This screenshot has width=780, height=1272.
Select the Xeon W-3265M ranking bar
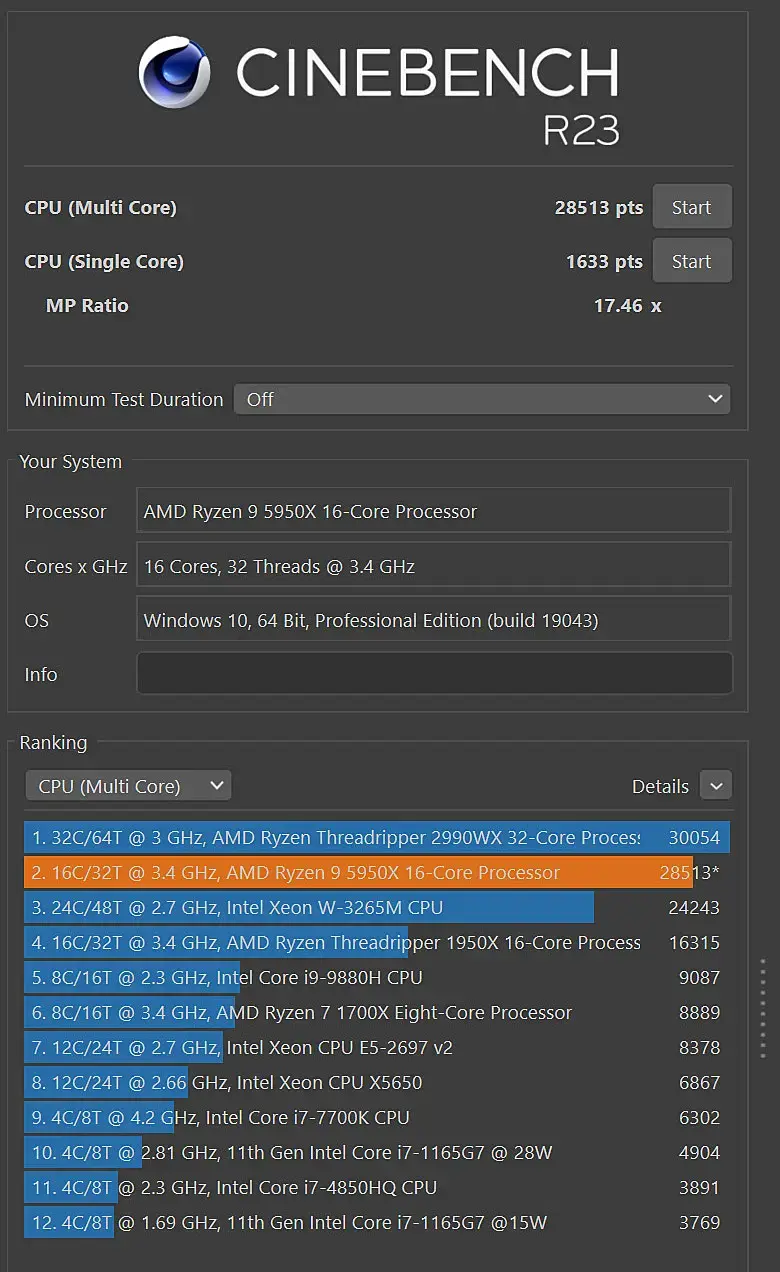309,907
